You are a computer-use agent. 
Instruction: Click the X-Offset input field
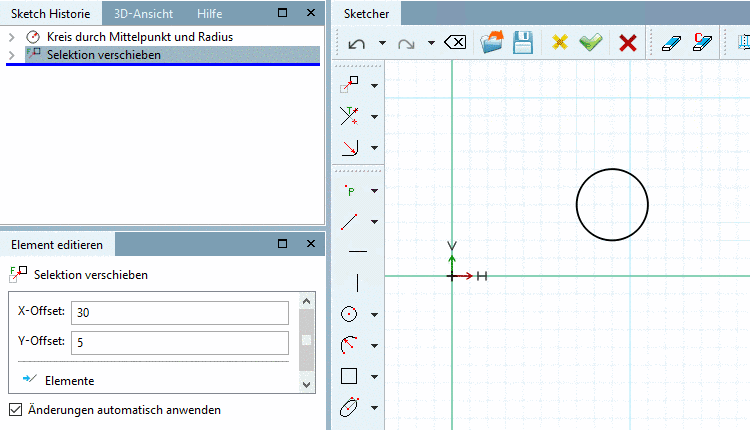pos(180,313)
